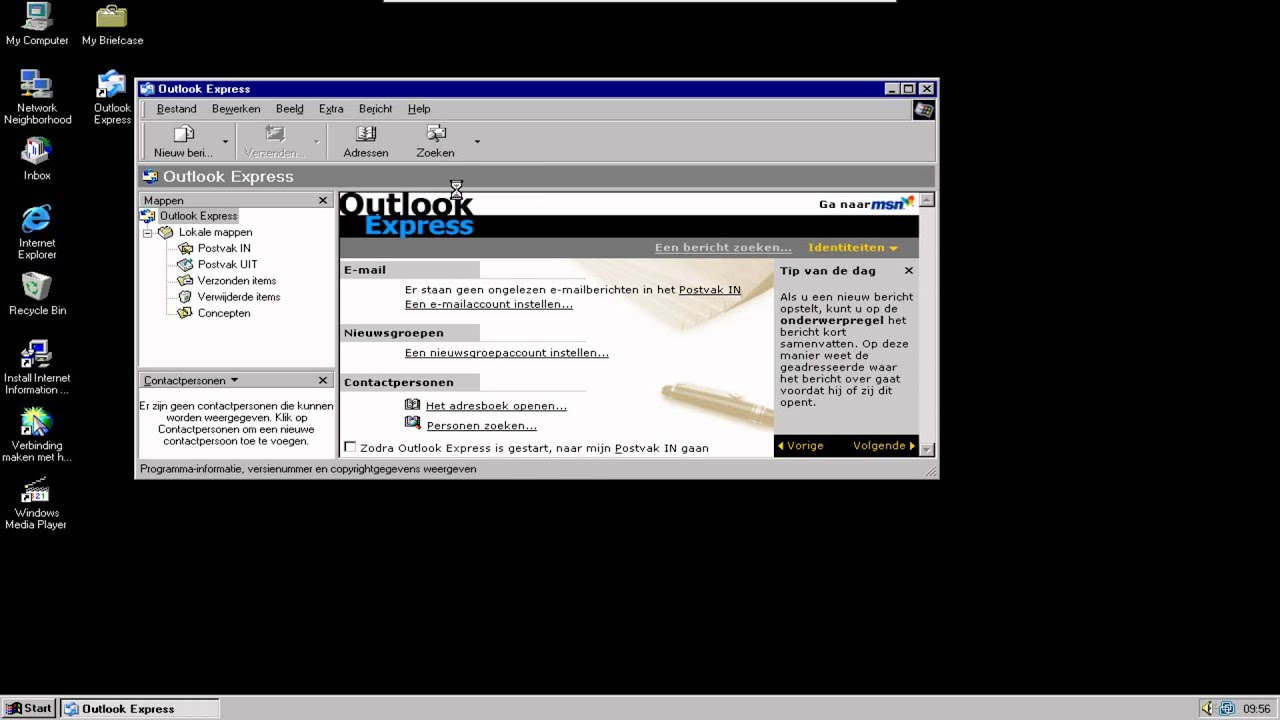This screenshot has height=720, width=1280.
Task: Select the Recycle Bin desktop icon
Action: coord(37,287)
